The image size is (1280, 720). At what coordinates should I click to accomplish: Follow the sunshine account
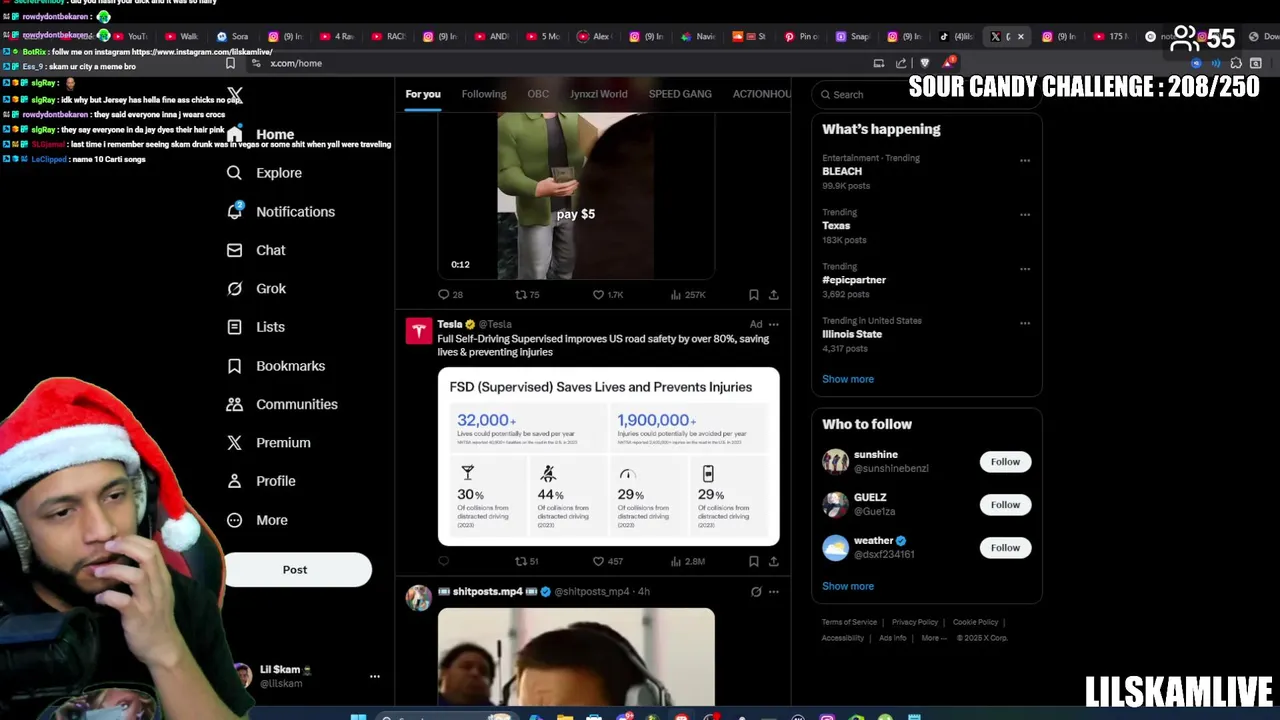click(1005, 462)
